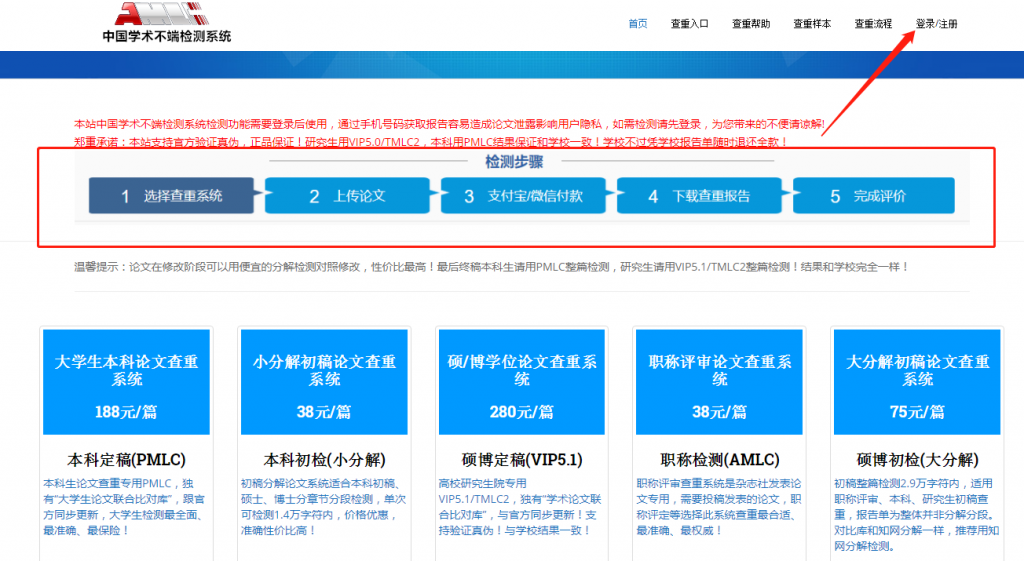Click the 本科生论文查重专用PMLC description
1024x561 pixels.
(x=124, y=507)
